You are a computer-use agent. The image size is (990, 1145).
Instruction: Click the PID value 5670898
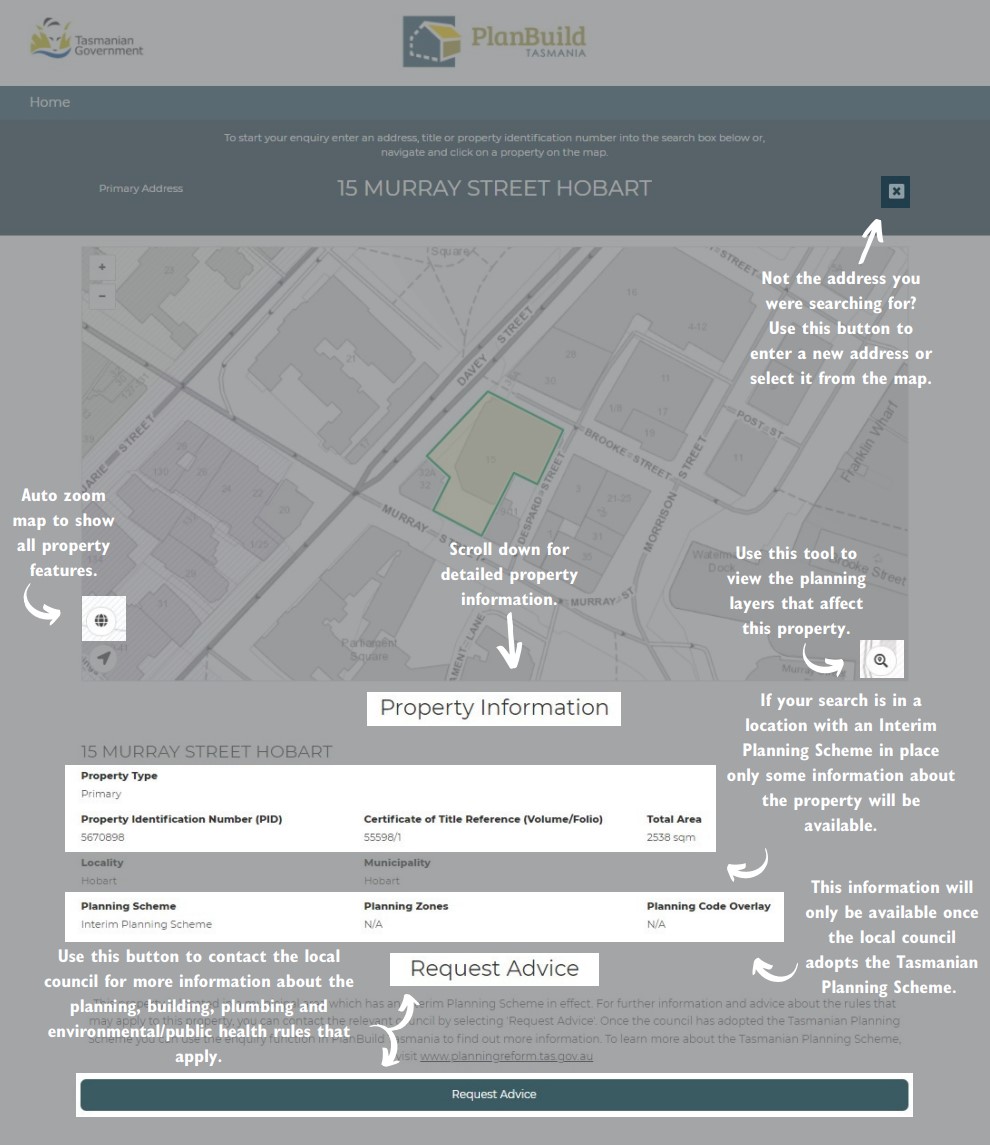pos(103,837)
